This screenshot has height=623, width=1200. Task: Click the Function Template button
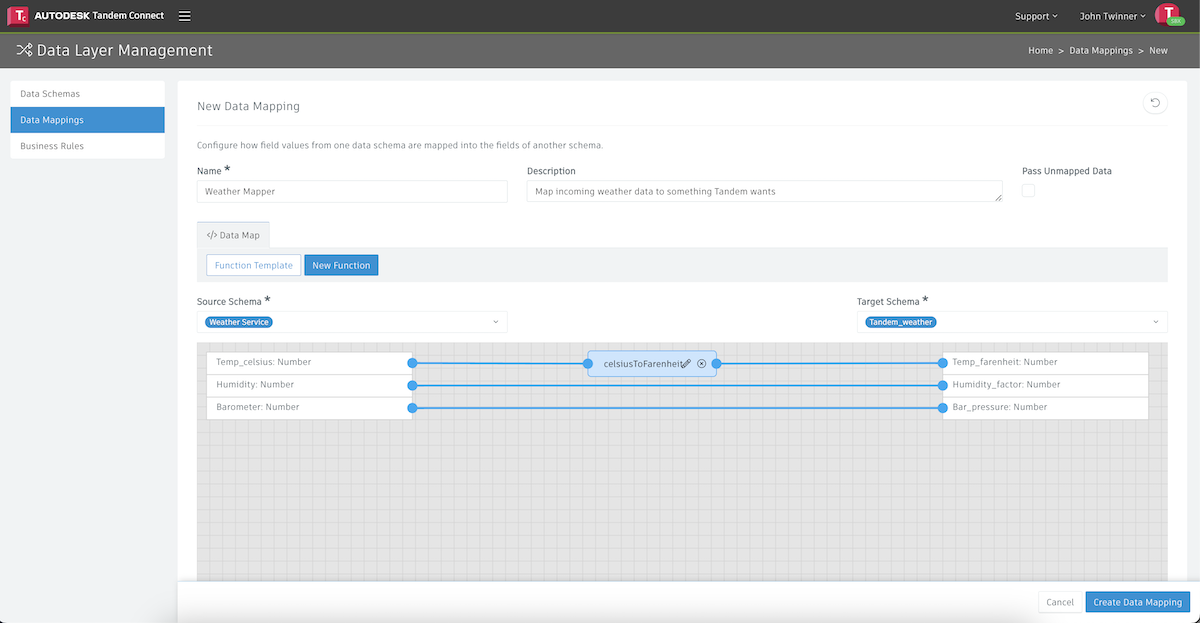(254, 265)
